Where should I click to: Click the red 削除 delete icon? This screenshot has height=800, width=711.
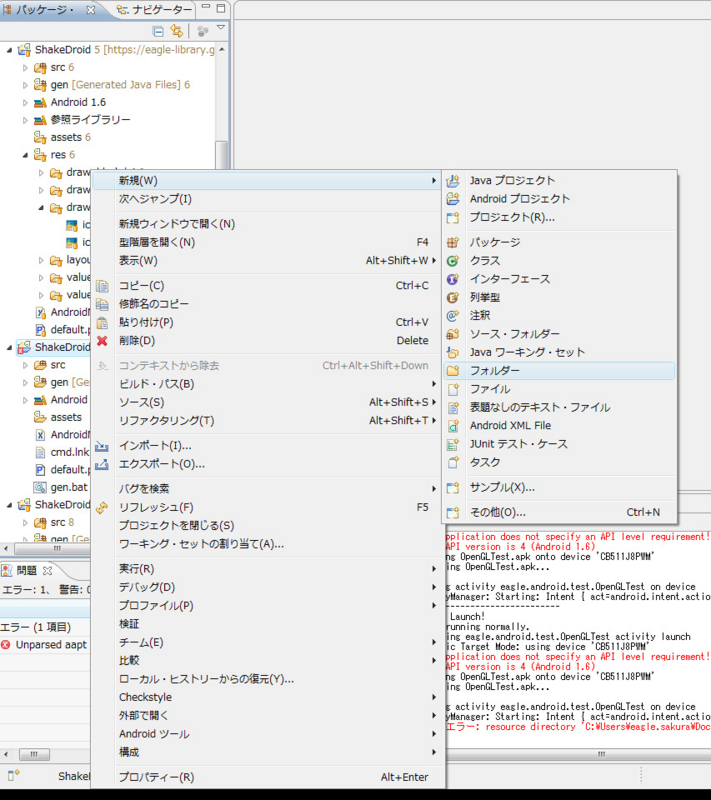tap(102, 341)
